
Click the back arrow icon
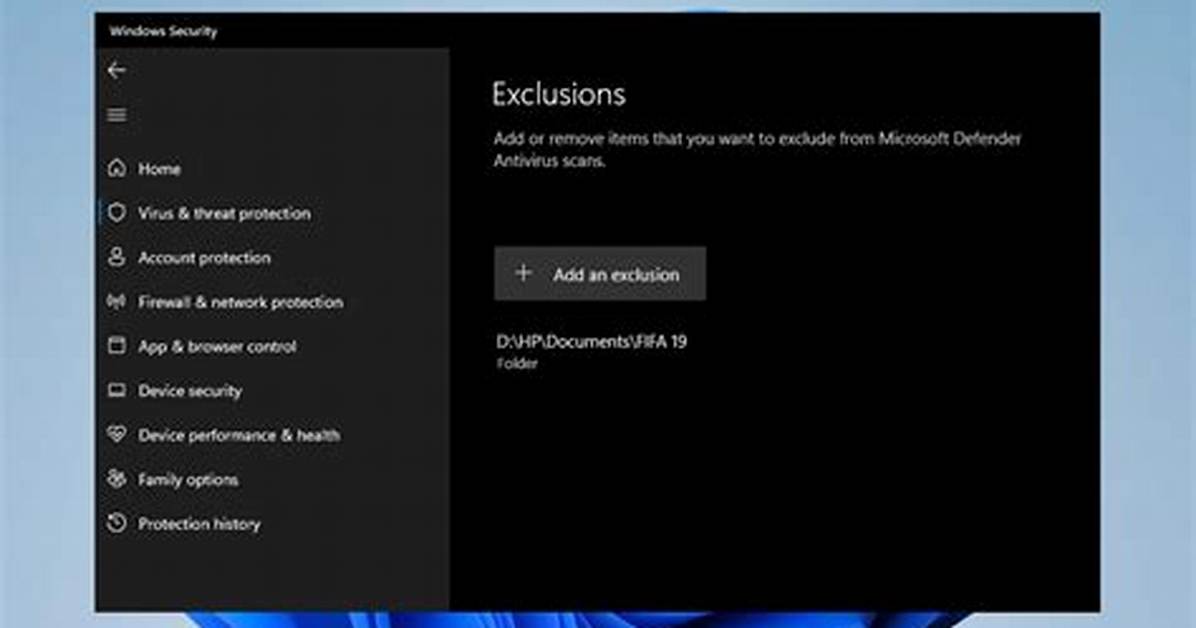click(x=117, y=70)
